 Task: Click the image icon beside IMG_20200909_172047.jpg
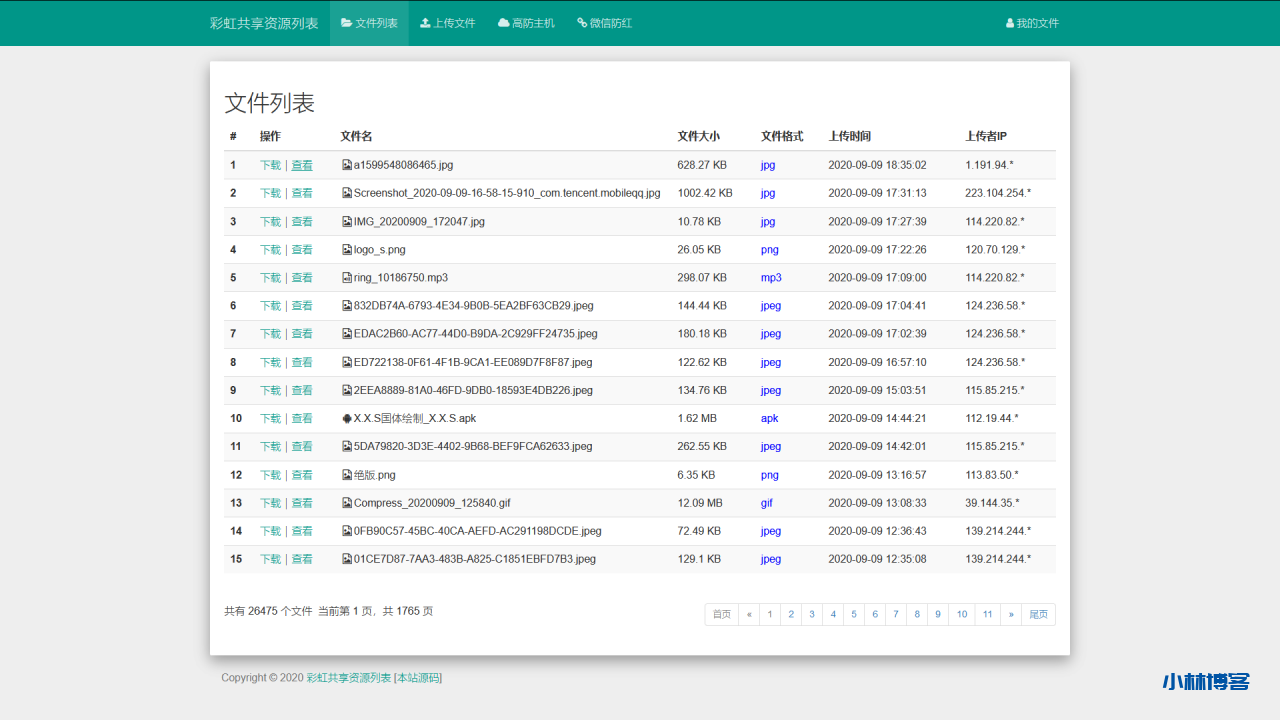[x=347, y=222]
